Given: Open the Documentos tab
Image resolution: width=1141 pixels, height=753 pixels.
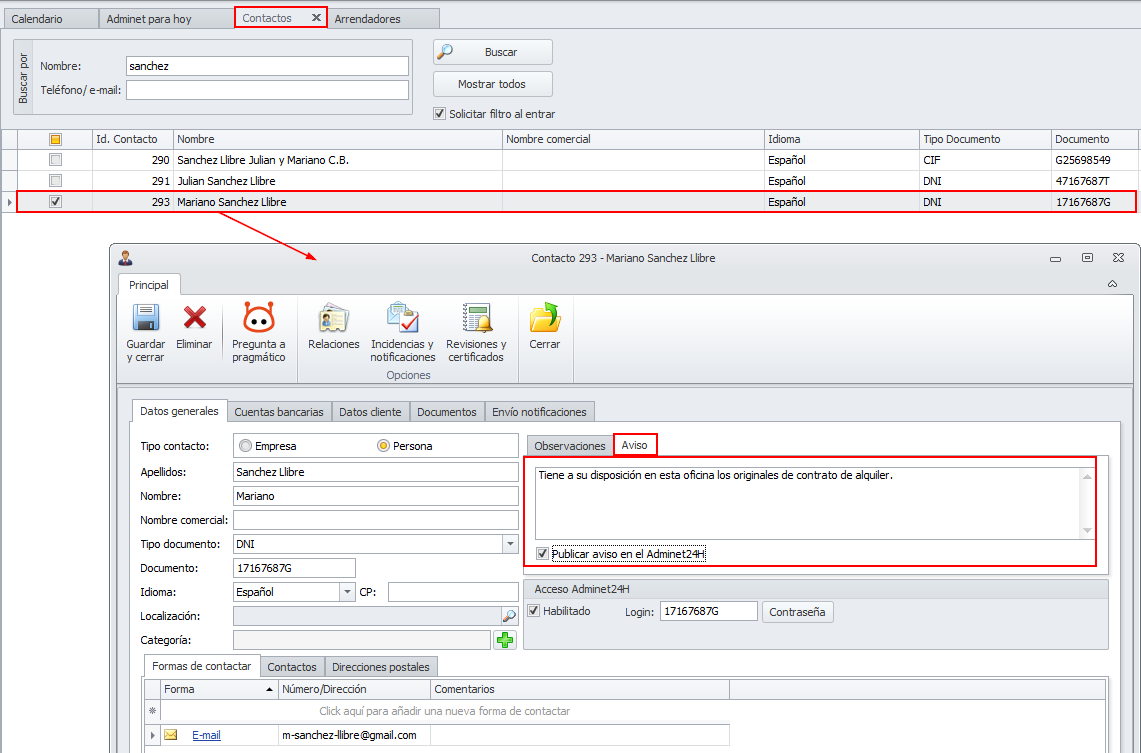Looking at the screenshot, I should click(x=447, y=412).
